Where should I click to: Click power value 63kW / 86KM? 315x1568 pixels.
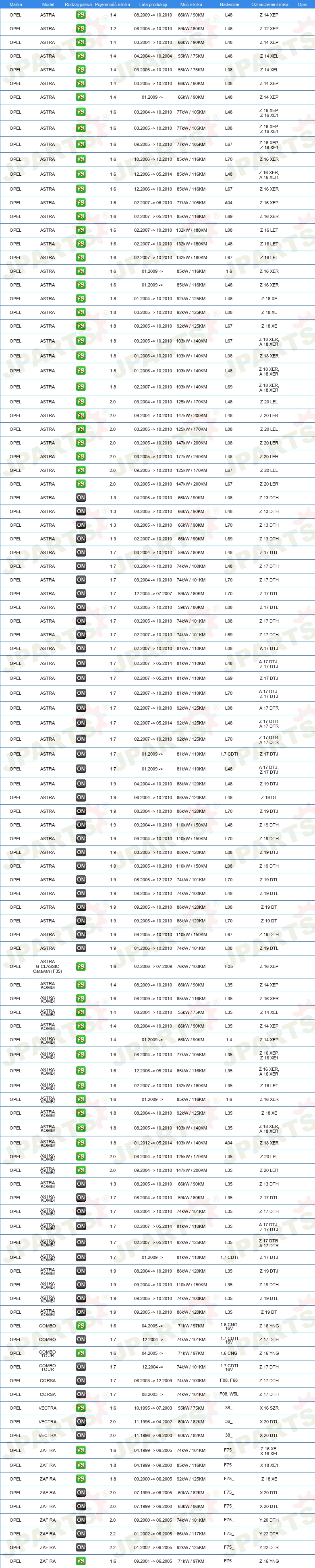191,1506
